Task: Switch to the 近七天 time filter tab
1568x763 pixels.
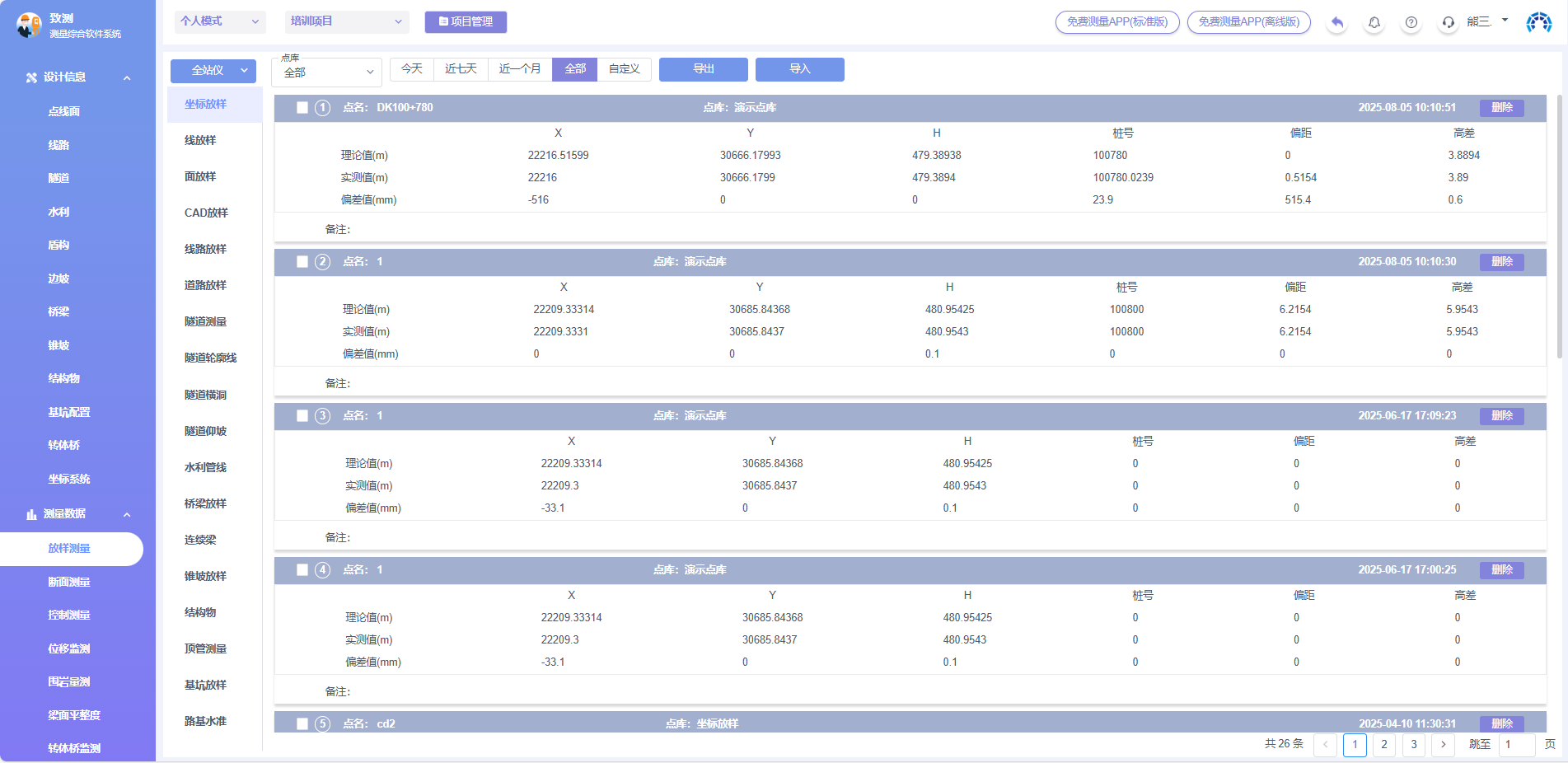Action: coord(461,69)
